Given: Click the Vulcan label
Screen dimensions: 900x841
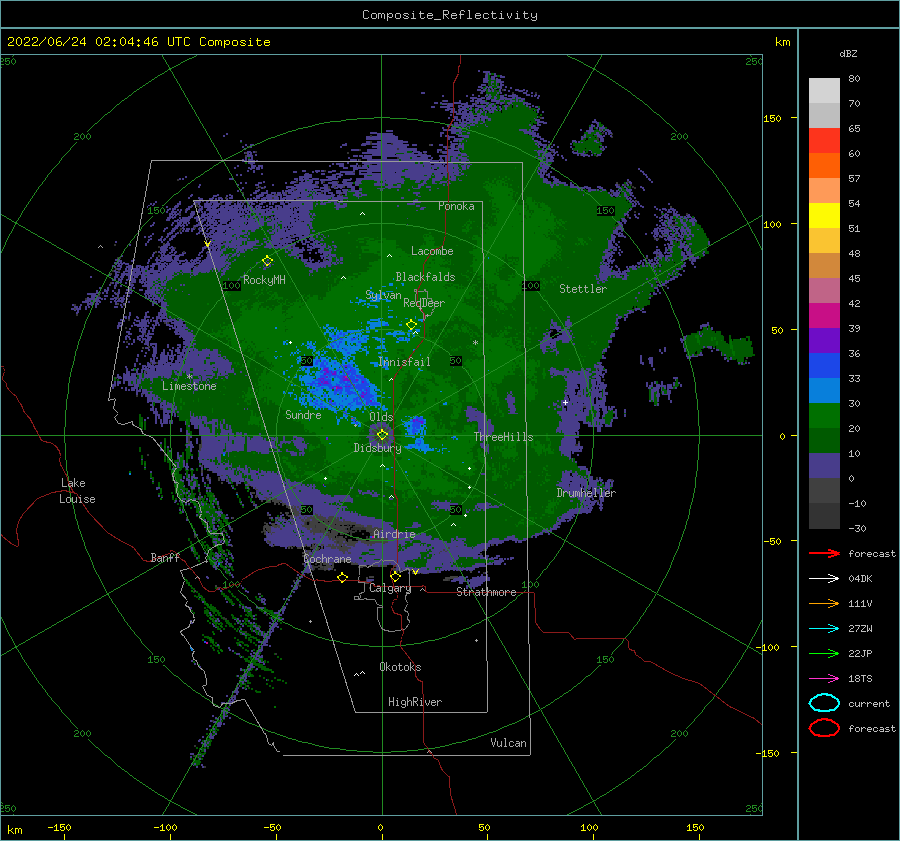Looking at the screenshot, I should point(508,743).
